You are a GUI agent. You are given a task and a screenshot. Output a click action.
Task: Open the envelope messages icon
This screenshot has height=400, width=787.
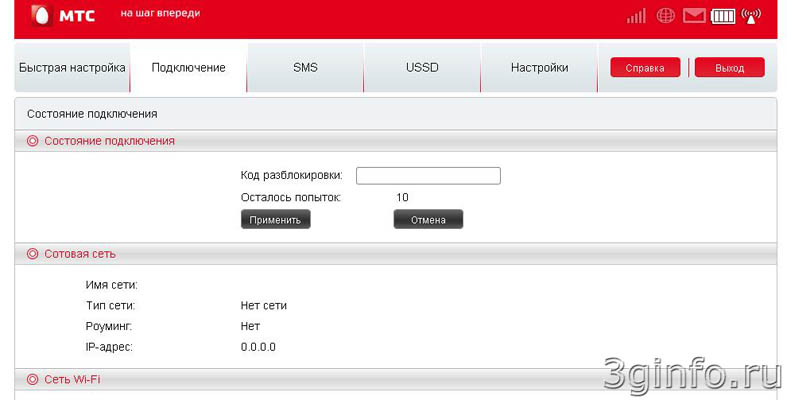(x=694, y=16)
